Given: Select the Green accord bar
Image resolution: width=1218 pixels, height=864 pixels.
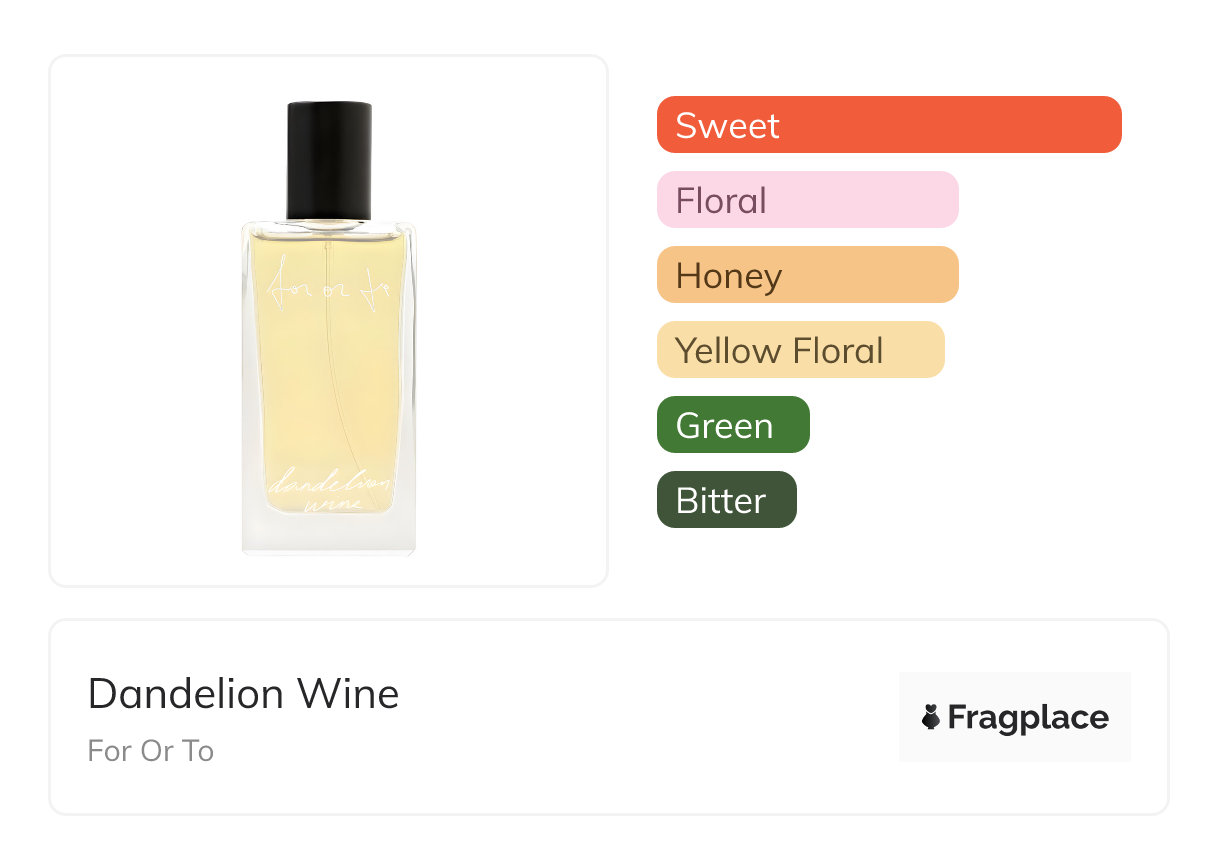Looking at the screenshot, I should 732,425.
